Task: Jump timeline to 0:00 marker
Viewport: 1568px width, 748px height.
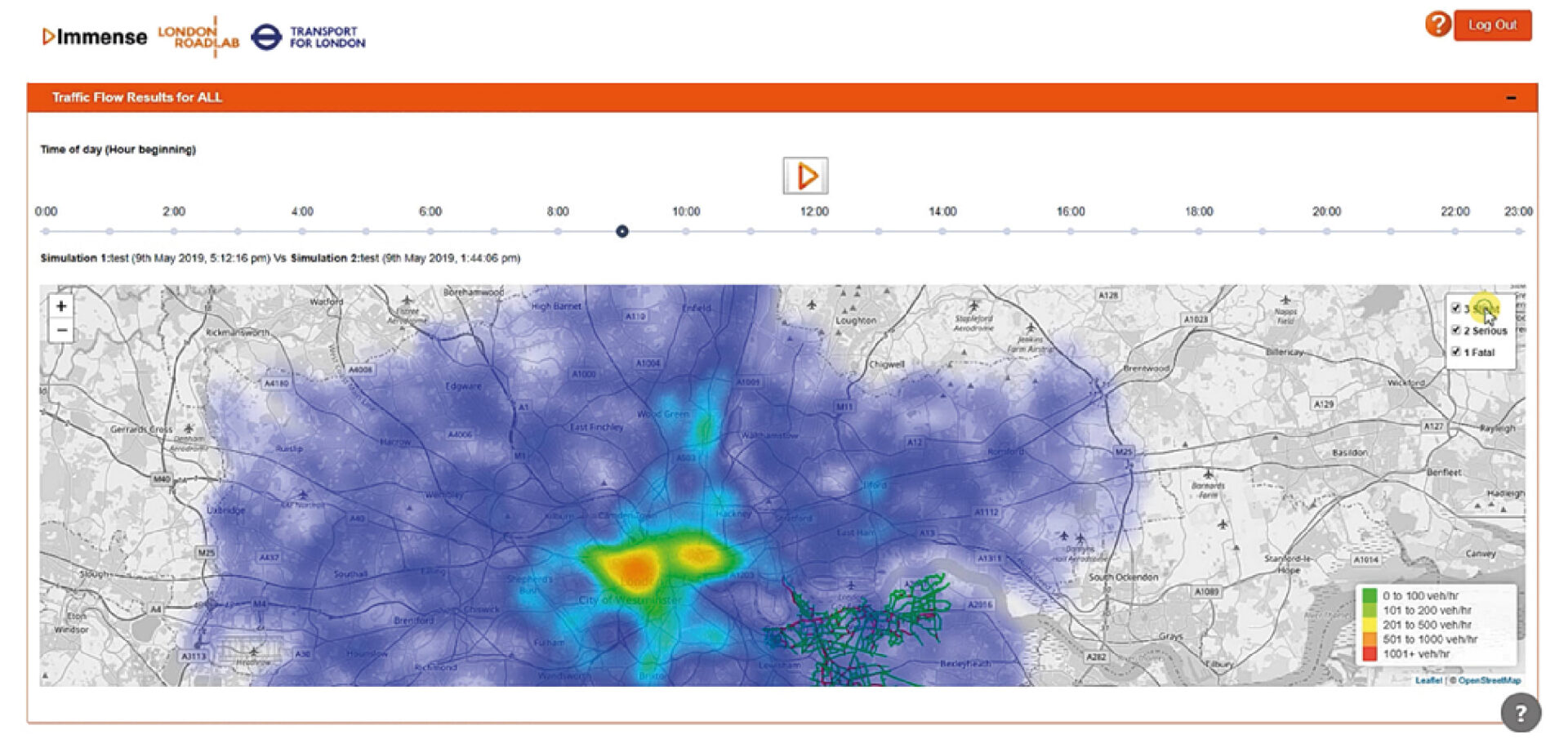Action: tap(46, 232)
